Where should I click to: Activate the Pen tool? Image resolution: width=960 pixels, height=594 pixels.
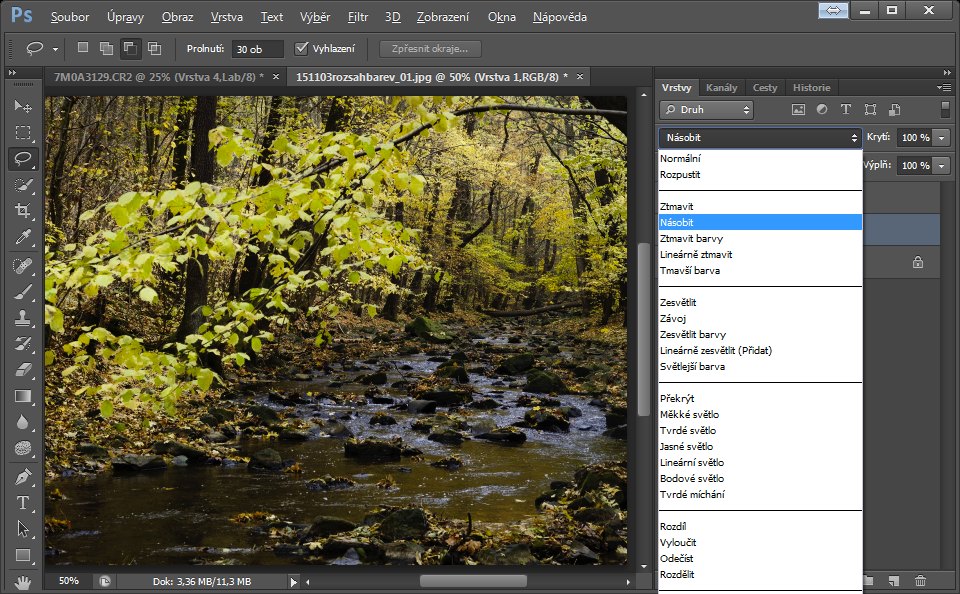22,476
